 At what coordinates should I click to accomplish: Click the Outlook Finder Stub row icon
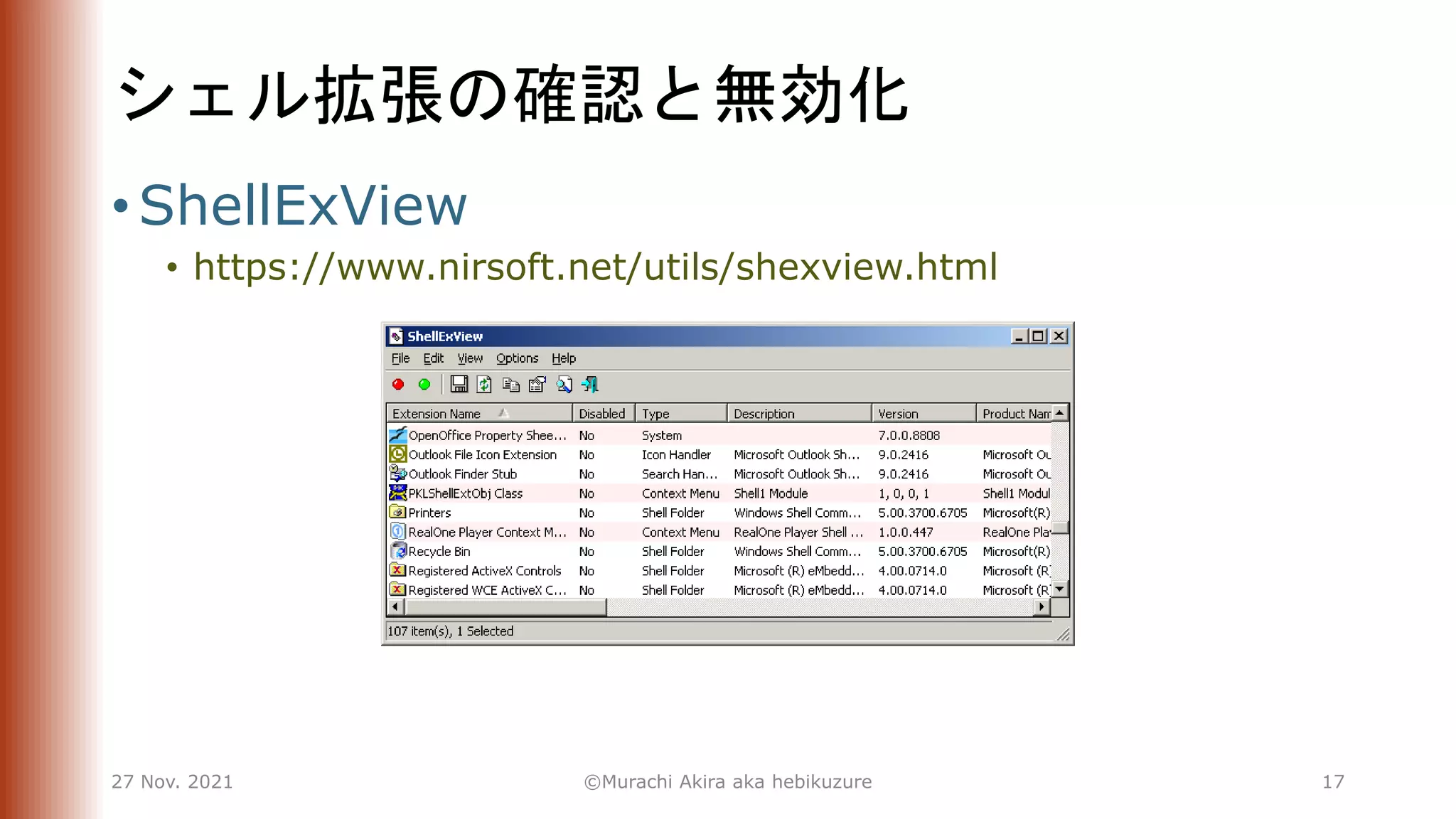coord(398,473)
